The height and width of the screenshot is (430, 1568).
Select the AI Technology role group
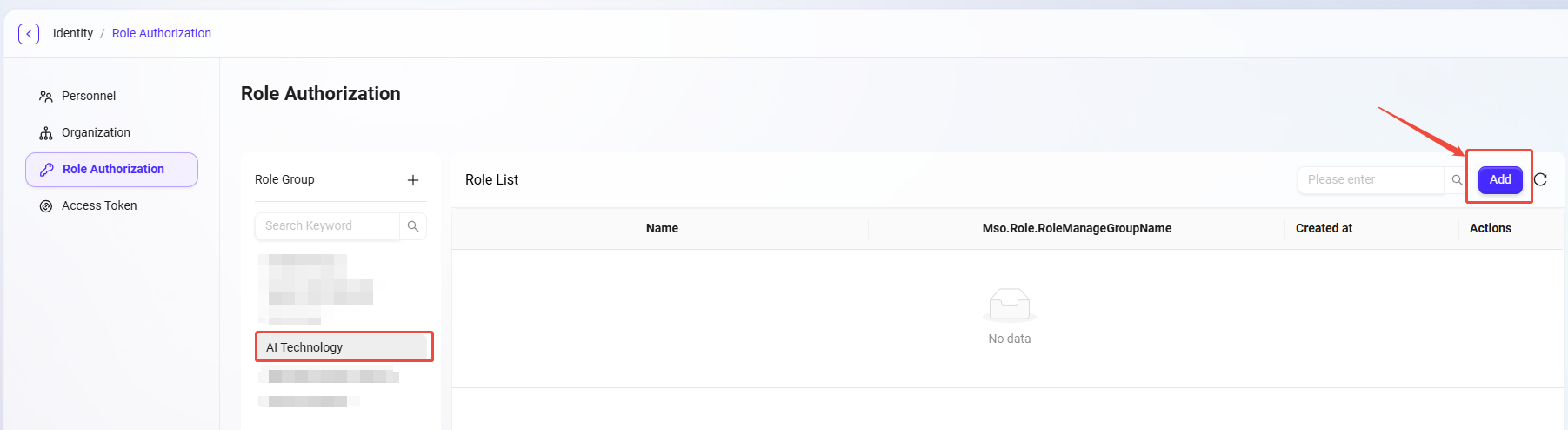pyautogui.click(x=344, y=346)
